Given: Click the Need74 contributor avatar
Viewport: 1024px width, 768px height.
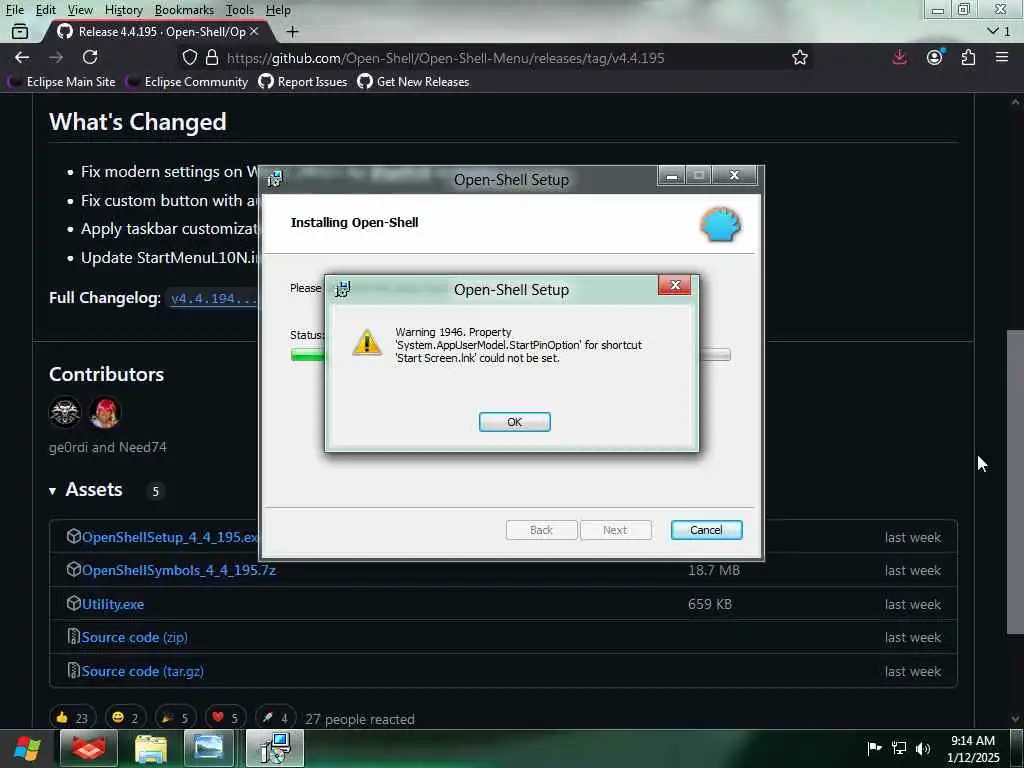Looking at the screenshot, I should click(105, 412).
